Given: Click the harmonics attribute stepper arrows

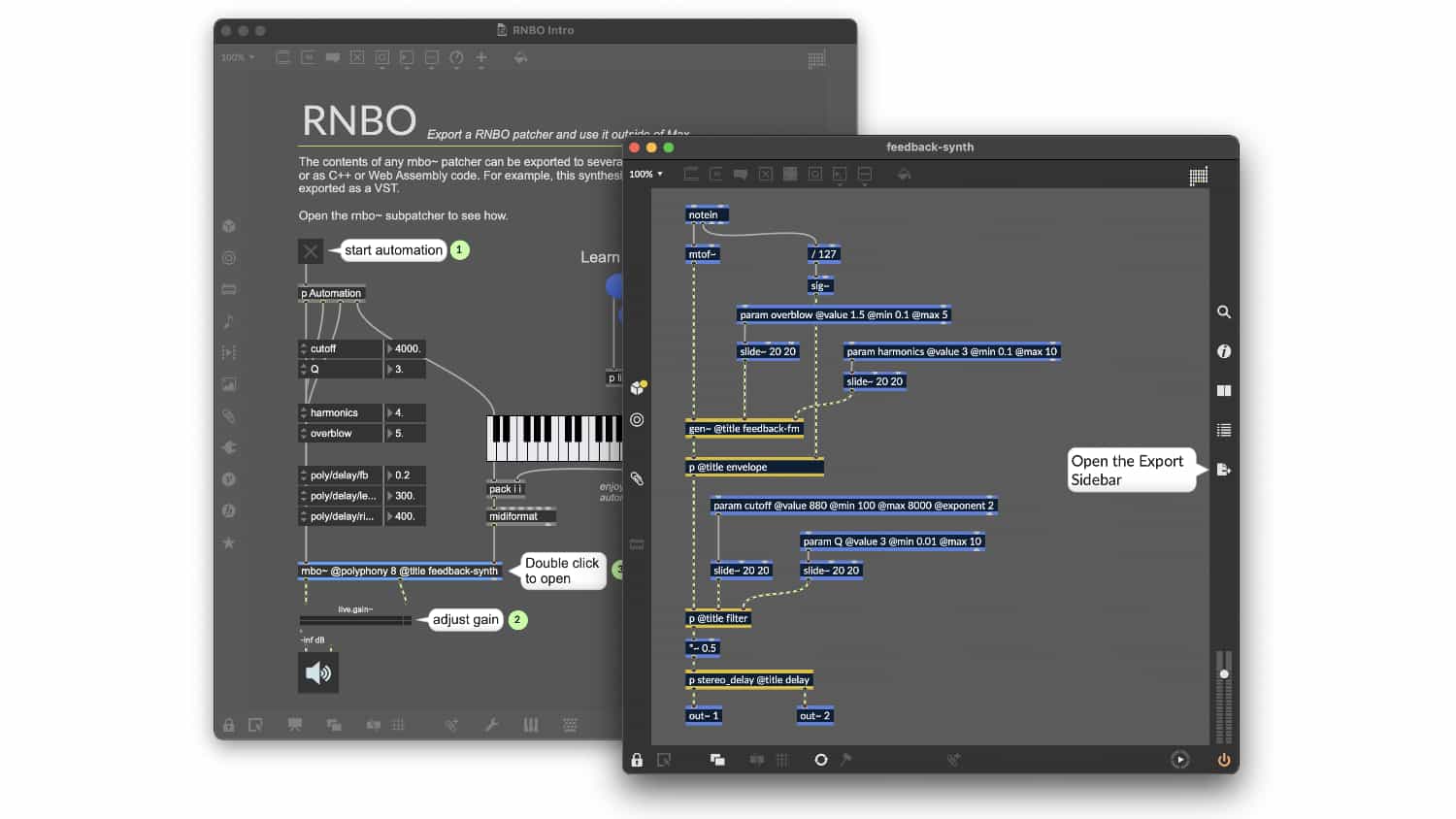Looking at the screenshot, I should tap(304, 412).
